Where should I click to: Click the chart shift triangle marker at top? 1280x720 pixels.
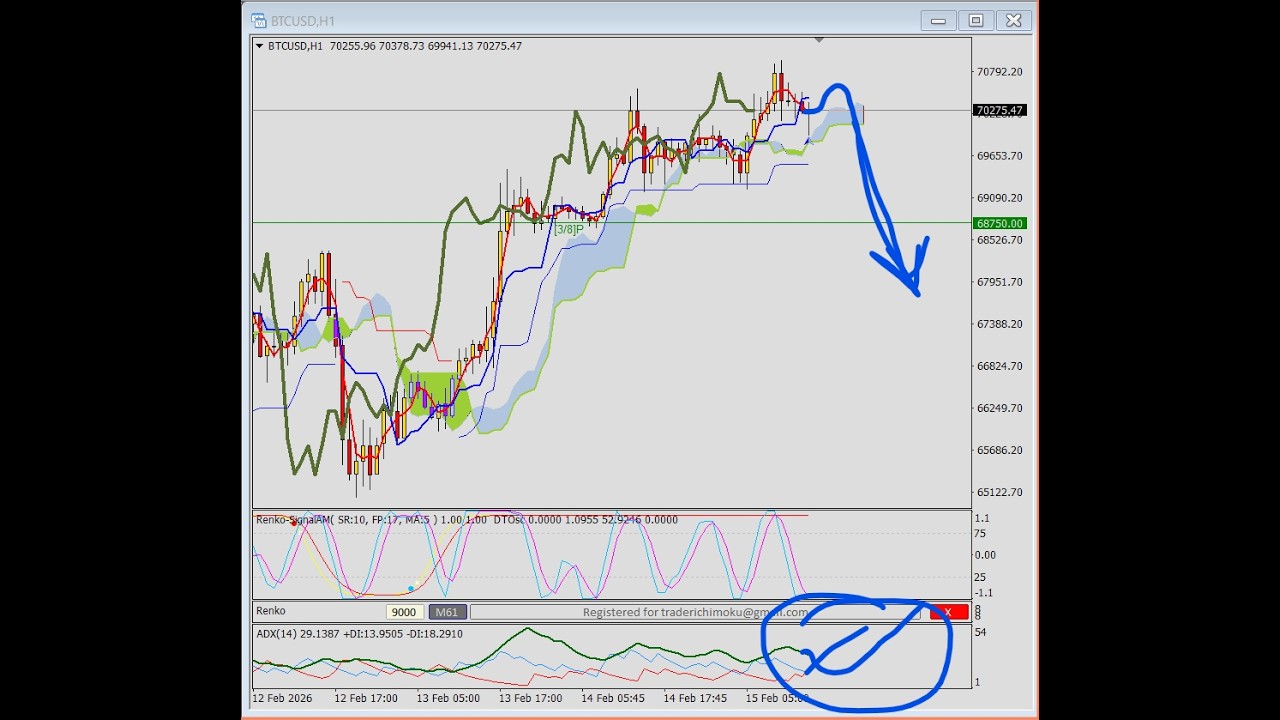click(x=819, y=40)
